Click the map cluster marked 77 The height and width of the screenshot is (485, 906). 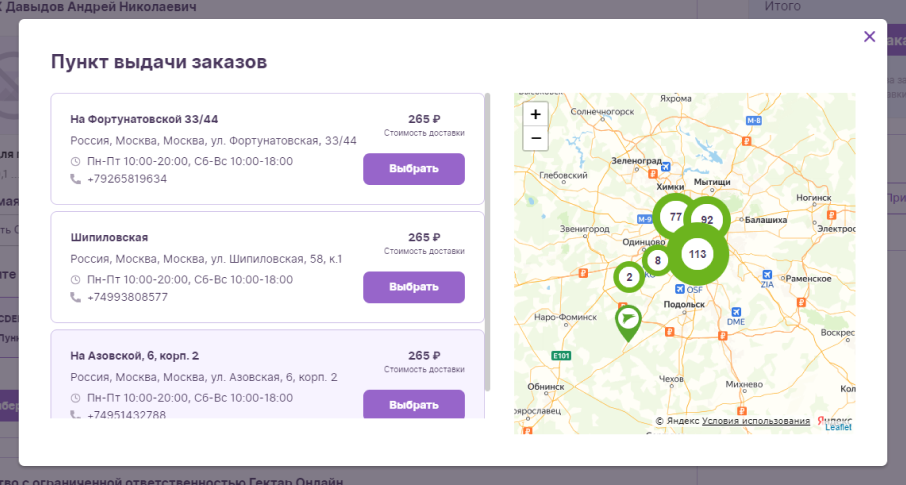(676, 217)
